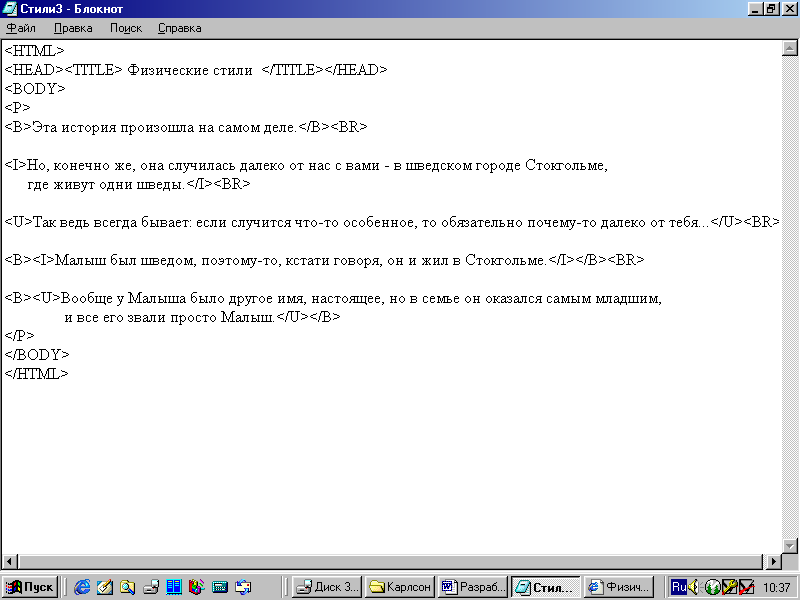Click the active Стил... taskbar button

click(x=545, y=587)
